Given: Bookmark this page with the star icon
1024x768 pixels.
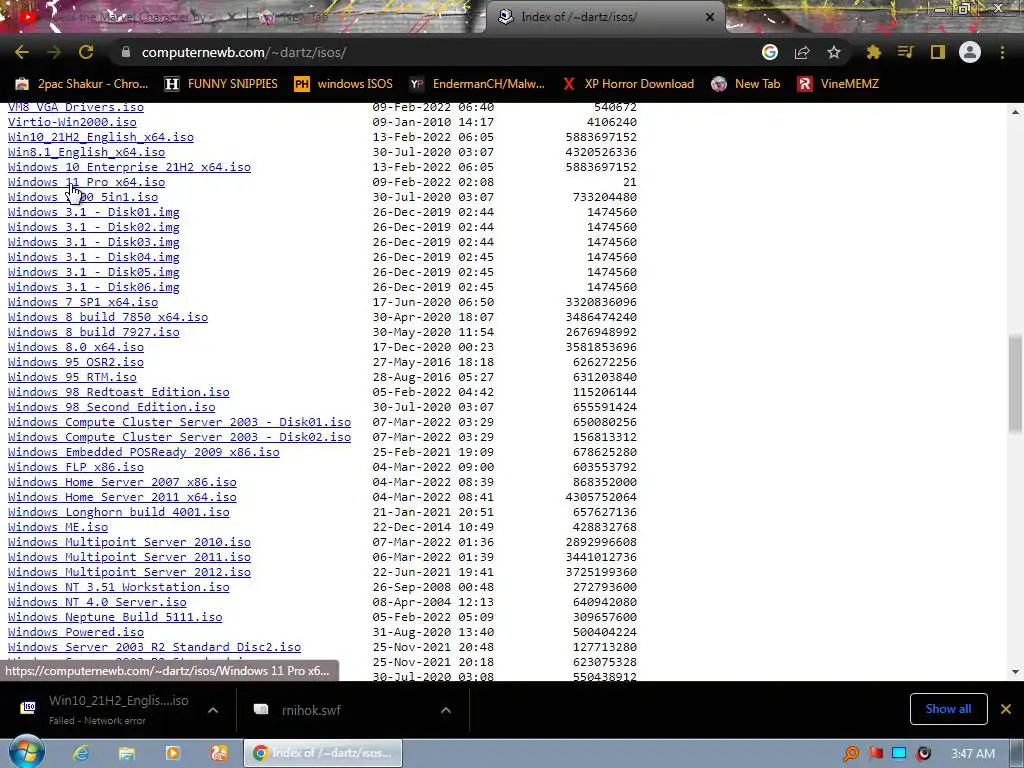Looking at the screenshot, I should point(834,52).
